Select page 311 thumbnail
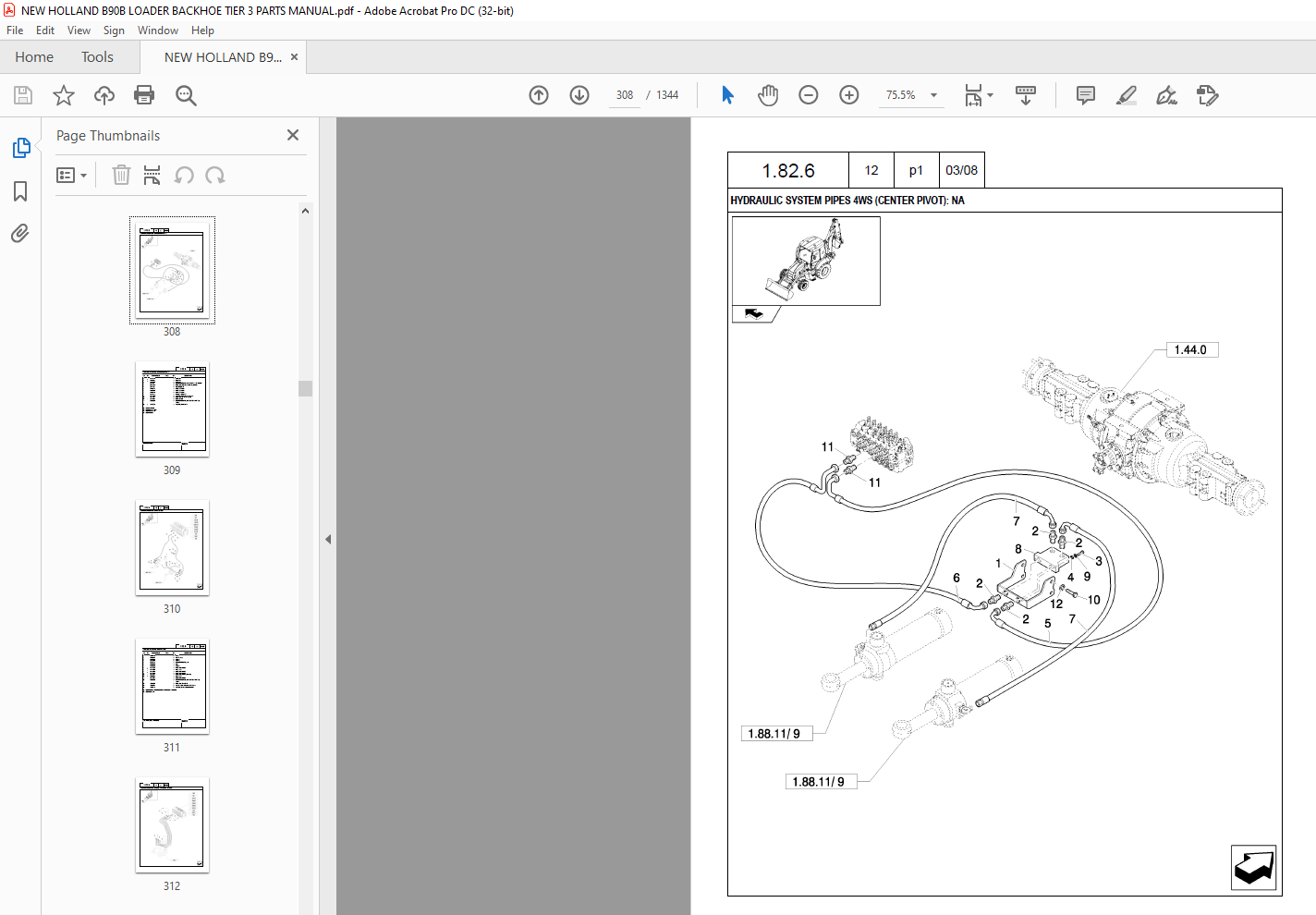Image resolution: width=1316 pixels, height=915 pixels. (172, 686)
